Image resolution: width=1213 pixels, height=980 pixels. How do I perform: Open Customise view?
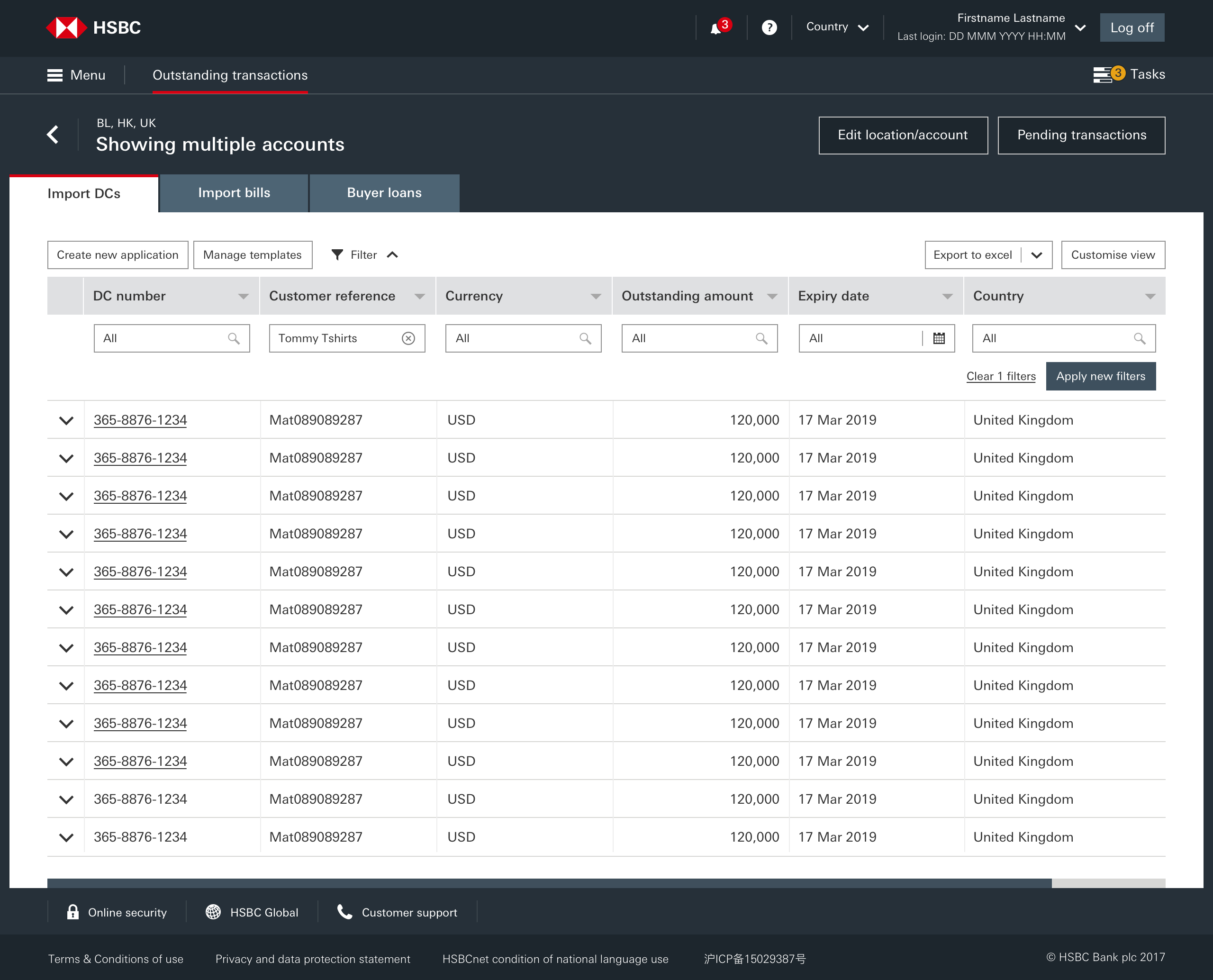[1113, 255]
